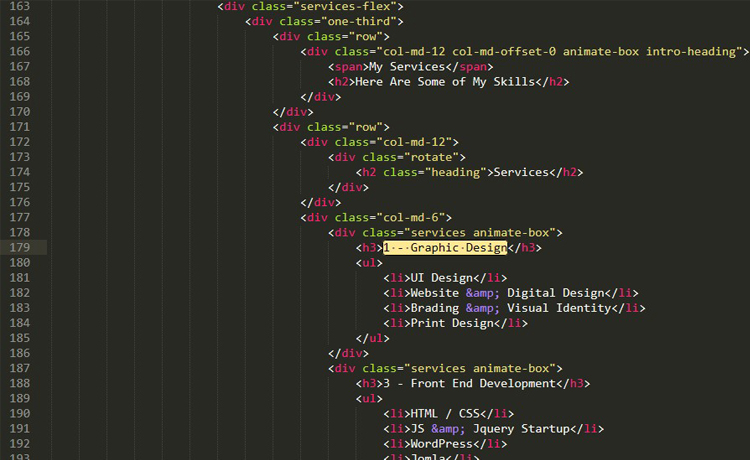Click the closing </div> tag on line 170

point(293,112)
